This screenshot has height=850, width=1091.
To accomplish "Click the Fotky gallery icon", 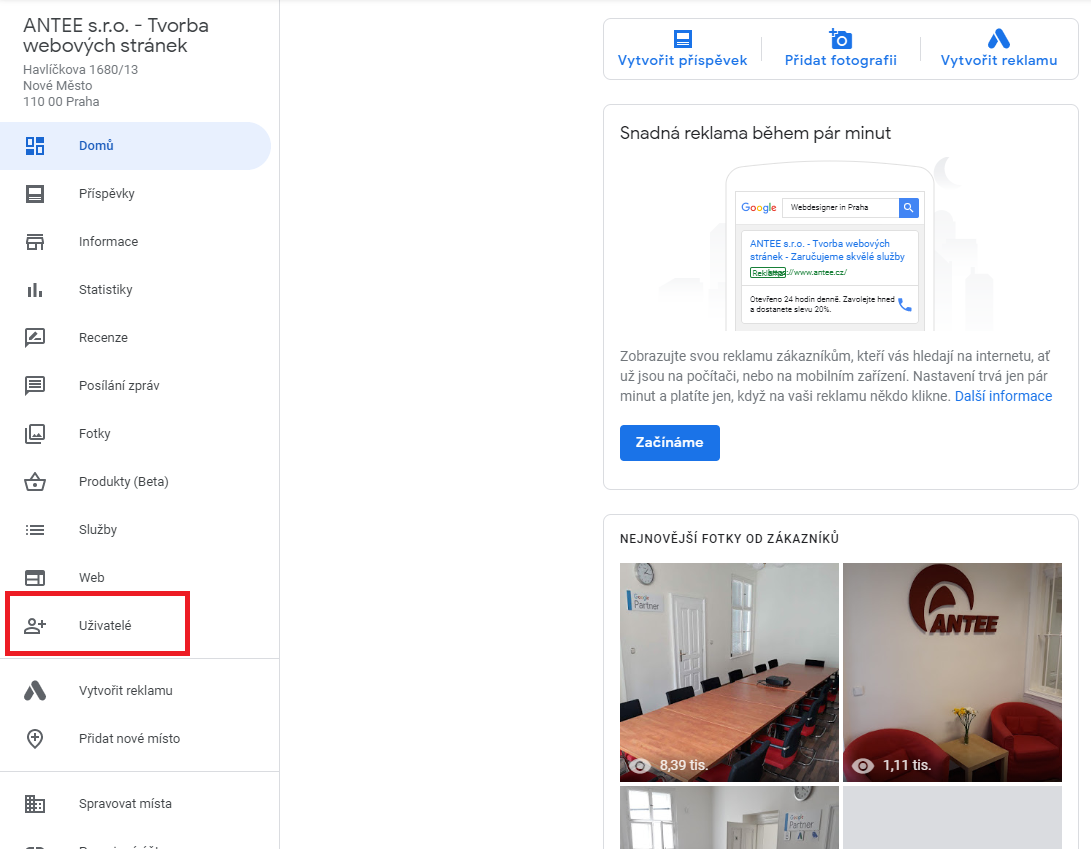I will point(35,434).
